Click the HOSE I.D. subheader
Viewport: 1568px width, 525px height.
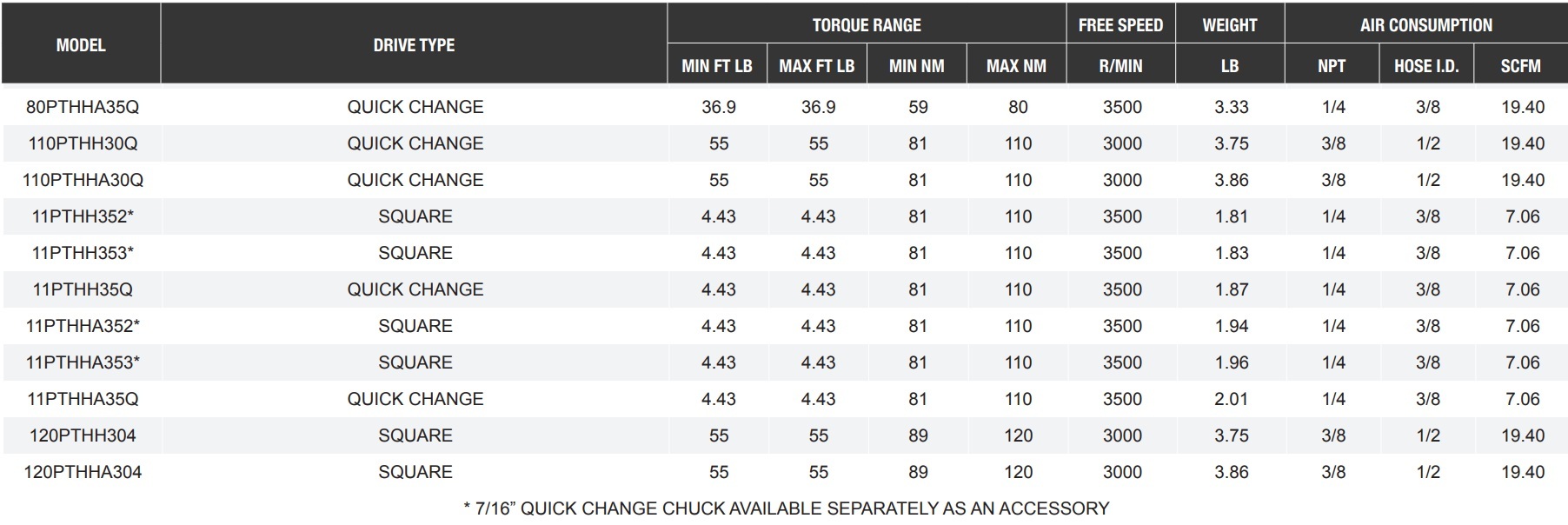point(1426,66)
